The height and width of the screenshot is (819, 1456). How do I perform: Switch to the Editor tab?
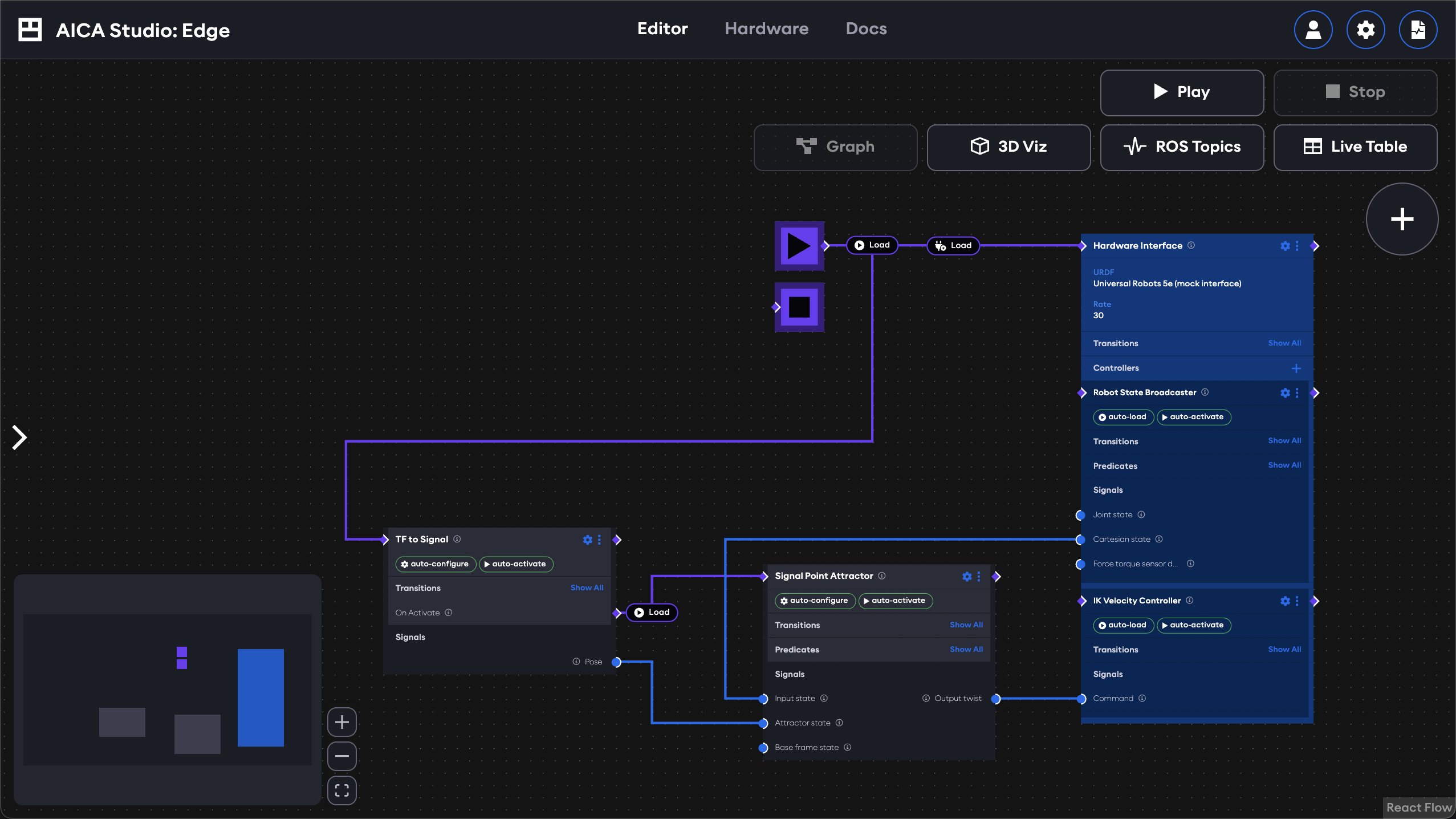pyautogui.click(x=662, y=29)
